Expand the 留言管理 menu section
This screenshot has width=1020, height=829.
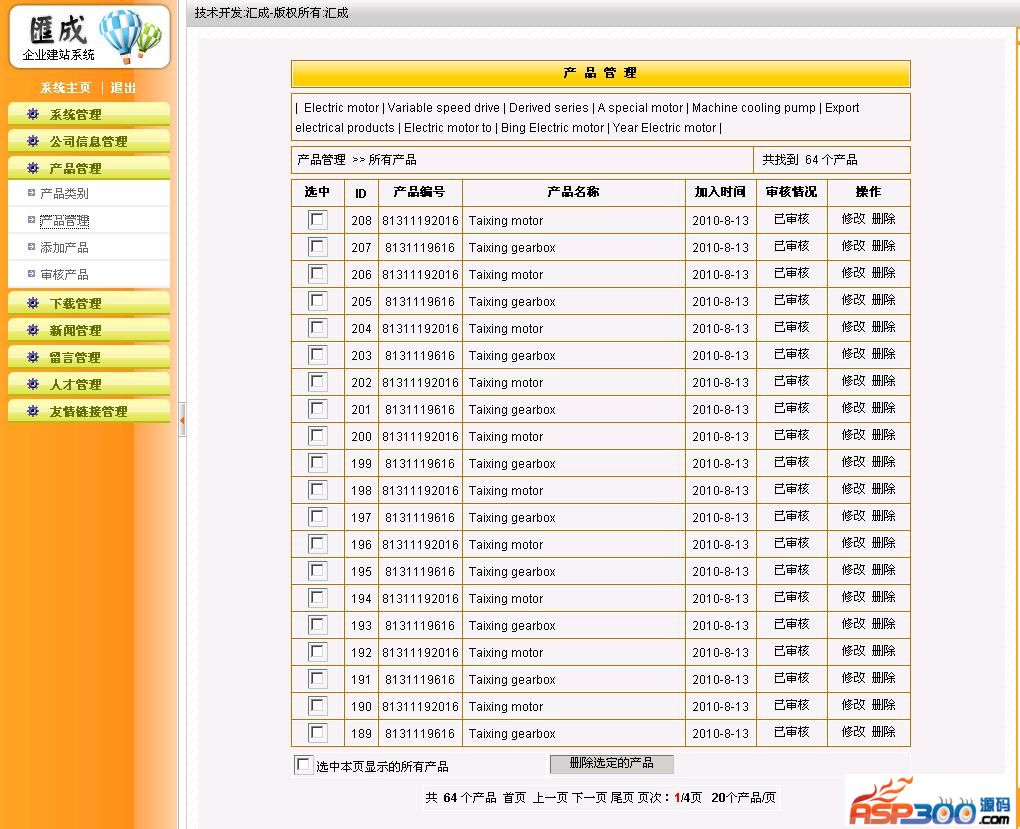(88, 357)
